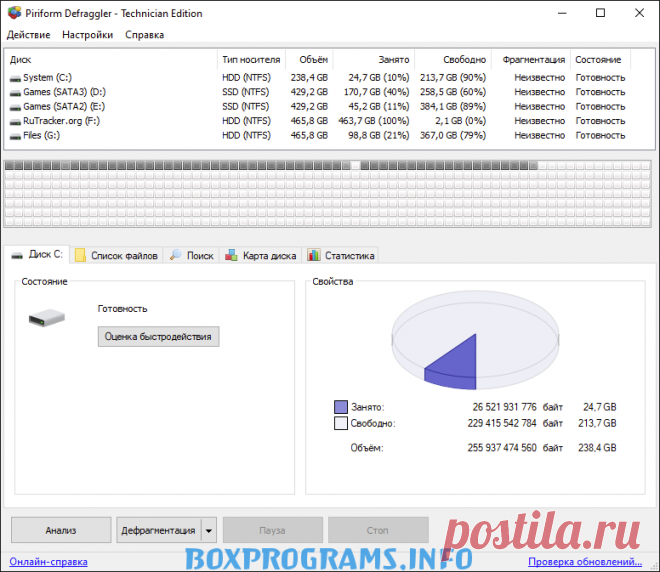Switch to the Поиск tab
The width and height of the screenshot is (660, 572).
point(192,255)
